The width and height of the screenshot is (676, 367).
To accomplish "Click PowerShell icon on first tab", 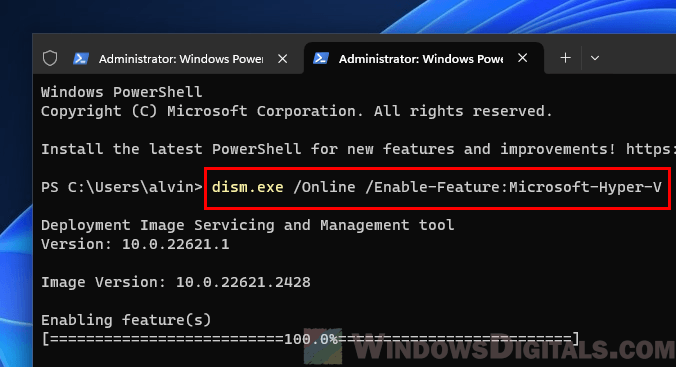I will tap(81, 58).
